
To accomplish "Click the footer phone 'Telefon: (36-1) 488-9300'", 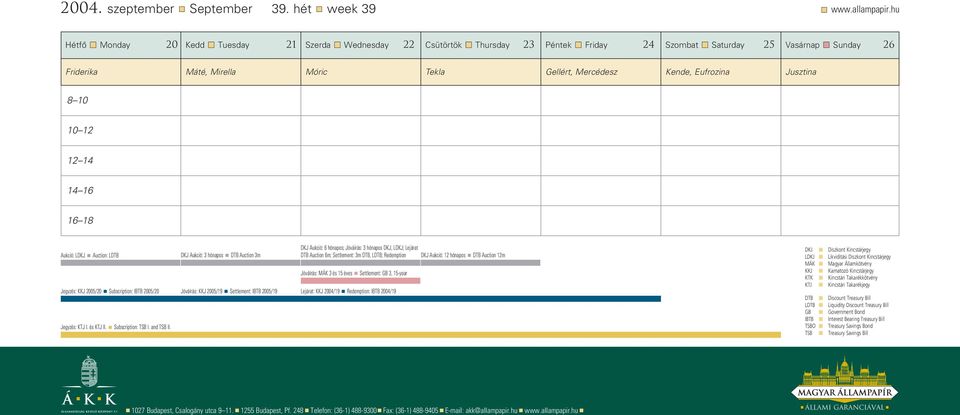I will click(x=343, y=411).
